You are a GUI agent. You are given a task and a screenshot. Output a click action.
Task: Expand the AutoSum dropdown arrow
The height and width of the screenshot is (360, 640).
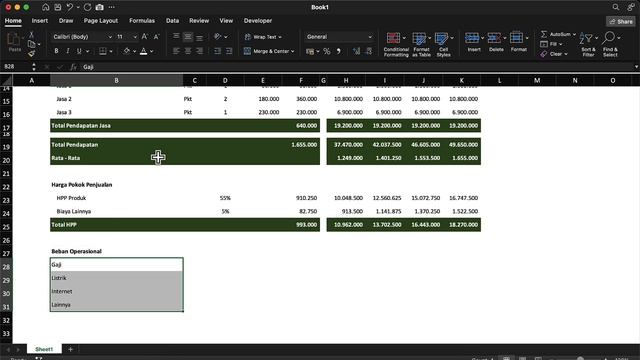tap(574, 34)
